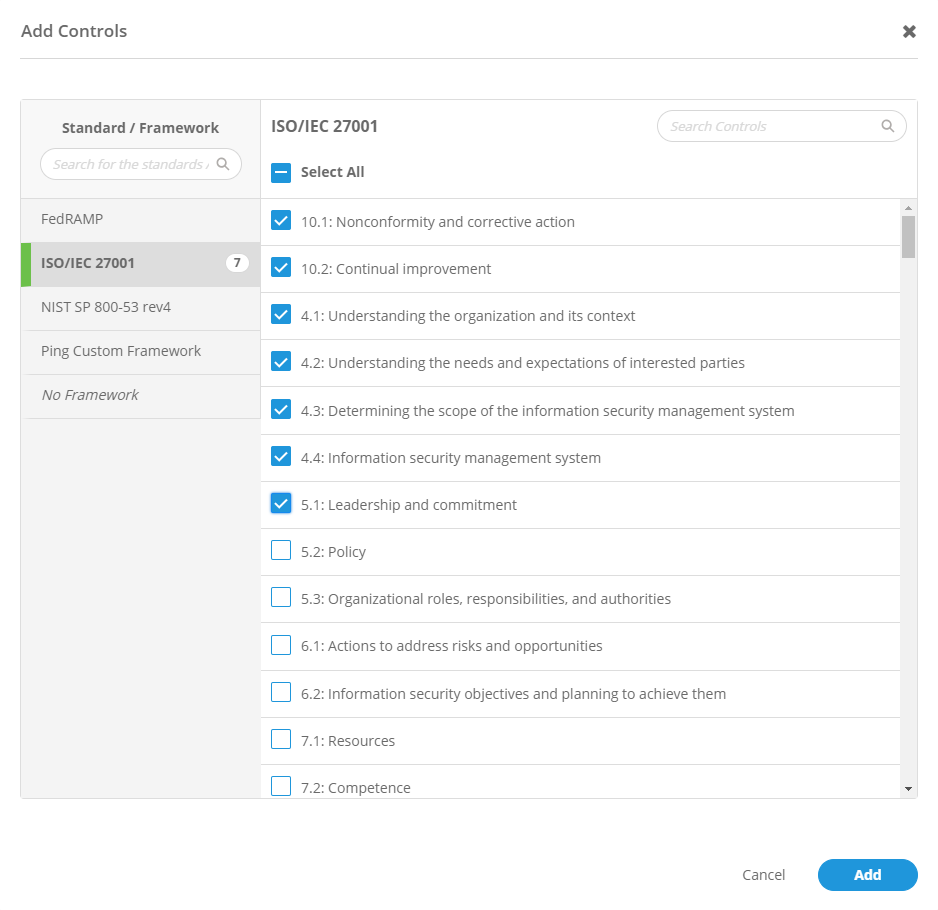938x910 pixels.
Task: Cancel adding controls
Action: point(763,875)
